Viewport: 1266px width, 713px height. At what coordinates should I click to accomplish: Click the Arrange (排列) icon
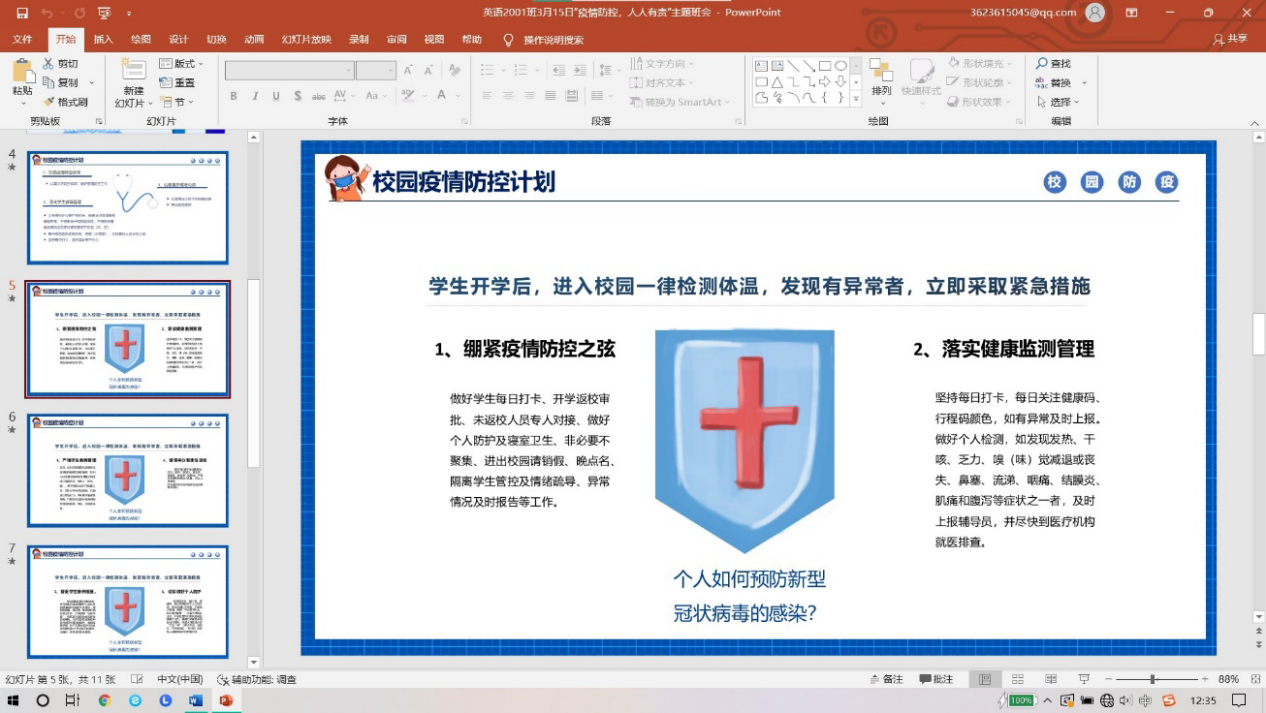click(x=881, y=71)
